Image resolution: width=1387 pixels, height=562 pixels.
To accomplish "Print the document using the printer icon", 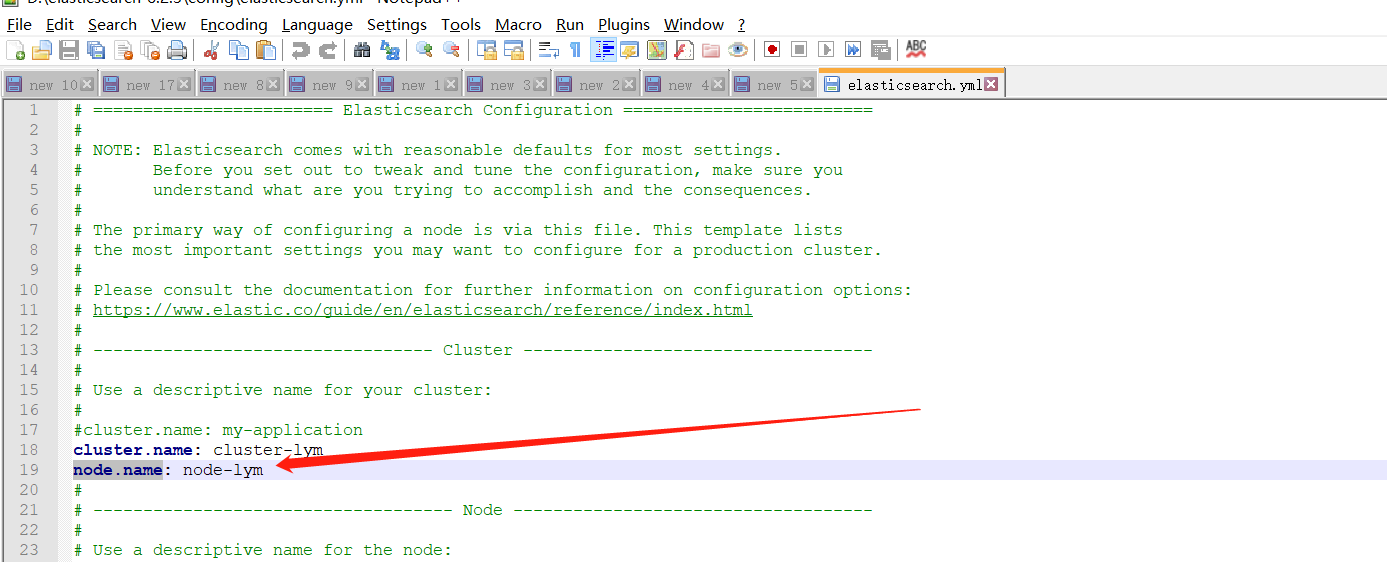I will pos(177,49).
